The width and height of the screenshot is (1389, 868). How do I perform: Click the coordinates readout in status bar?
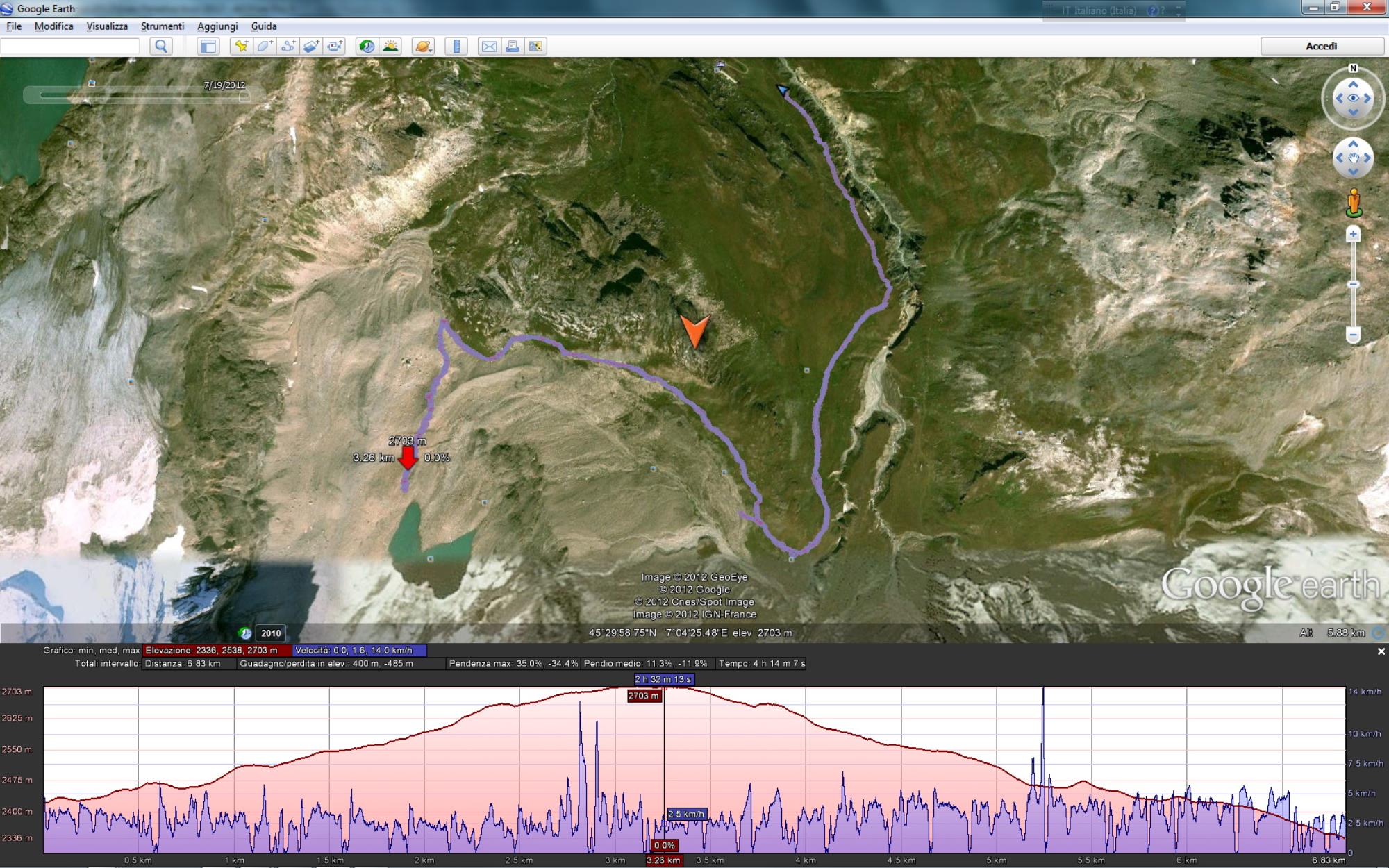[690, 633]
